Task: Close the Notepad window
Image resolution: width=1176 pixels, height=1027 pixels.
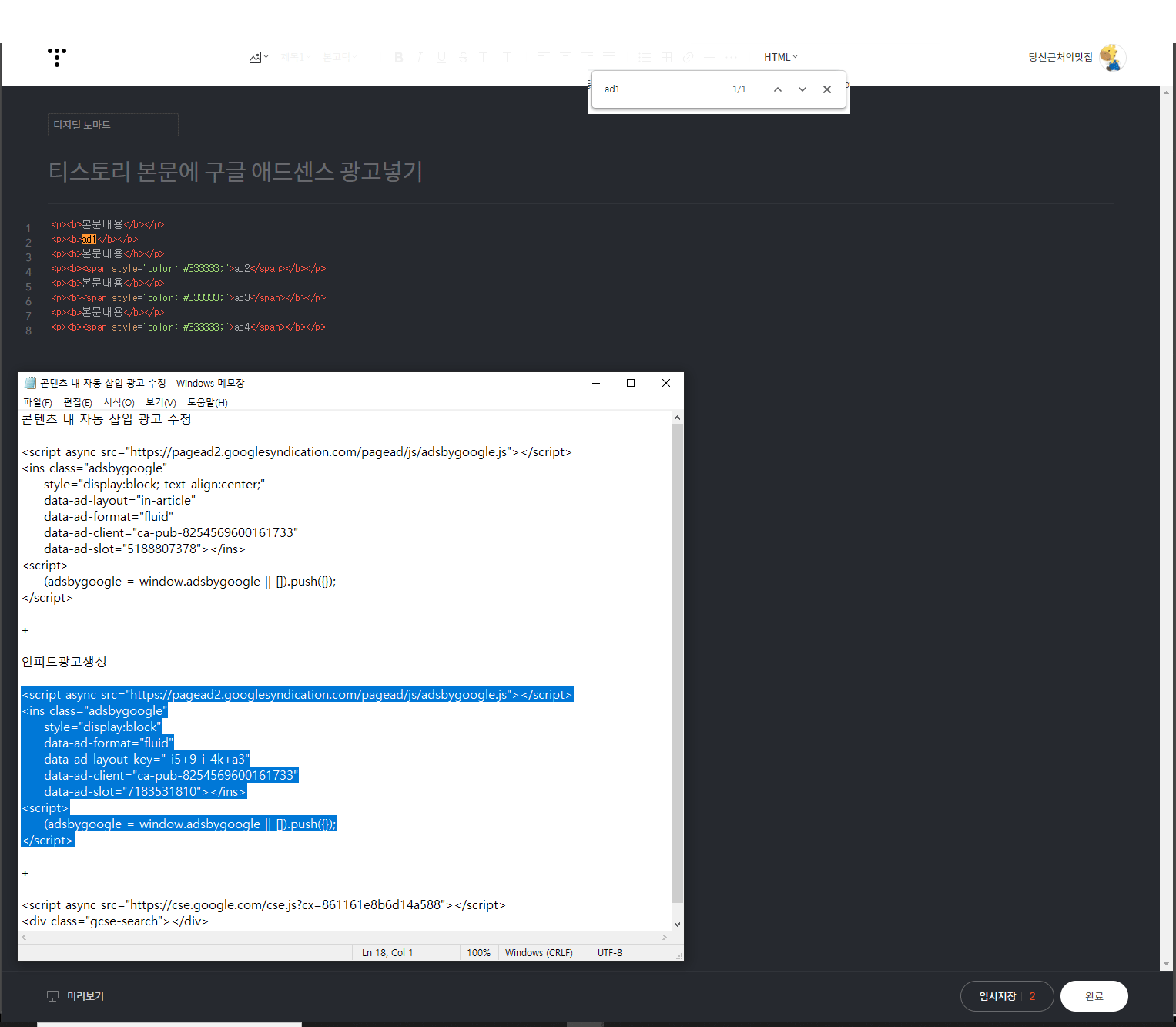Action: coord(666,383)
